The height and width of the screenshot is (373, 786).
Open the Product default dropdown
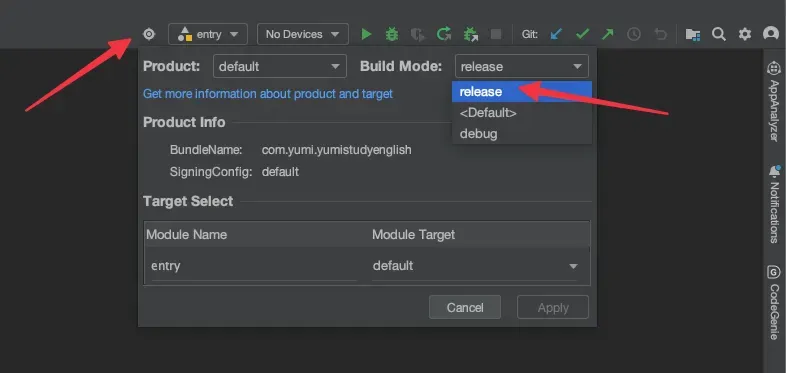[280, 66]
